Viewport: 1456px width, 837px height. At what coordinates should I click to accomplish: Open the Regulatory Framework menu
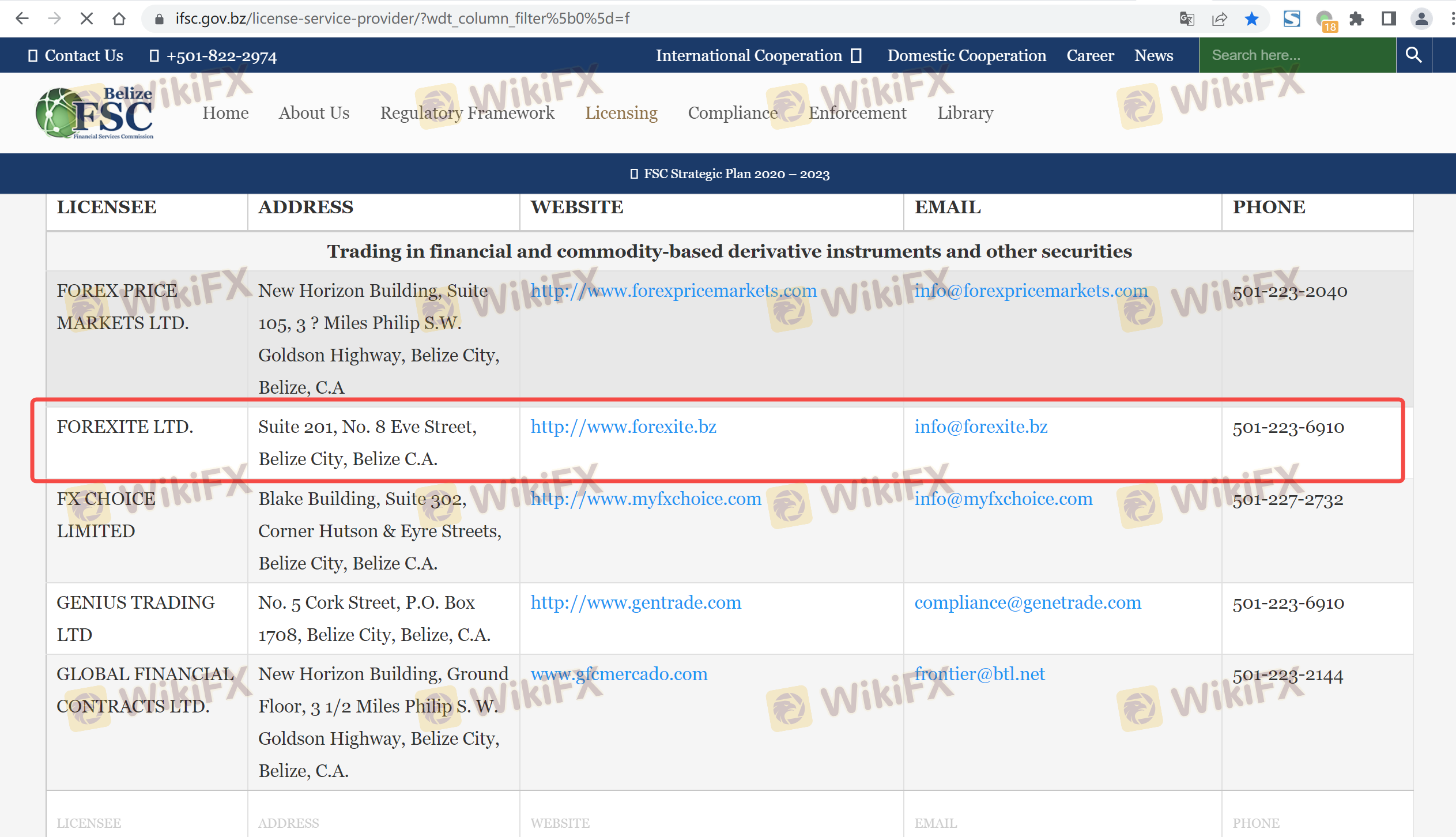[467, 113]
